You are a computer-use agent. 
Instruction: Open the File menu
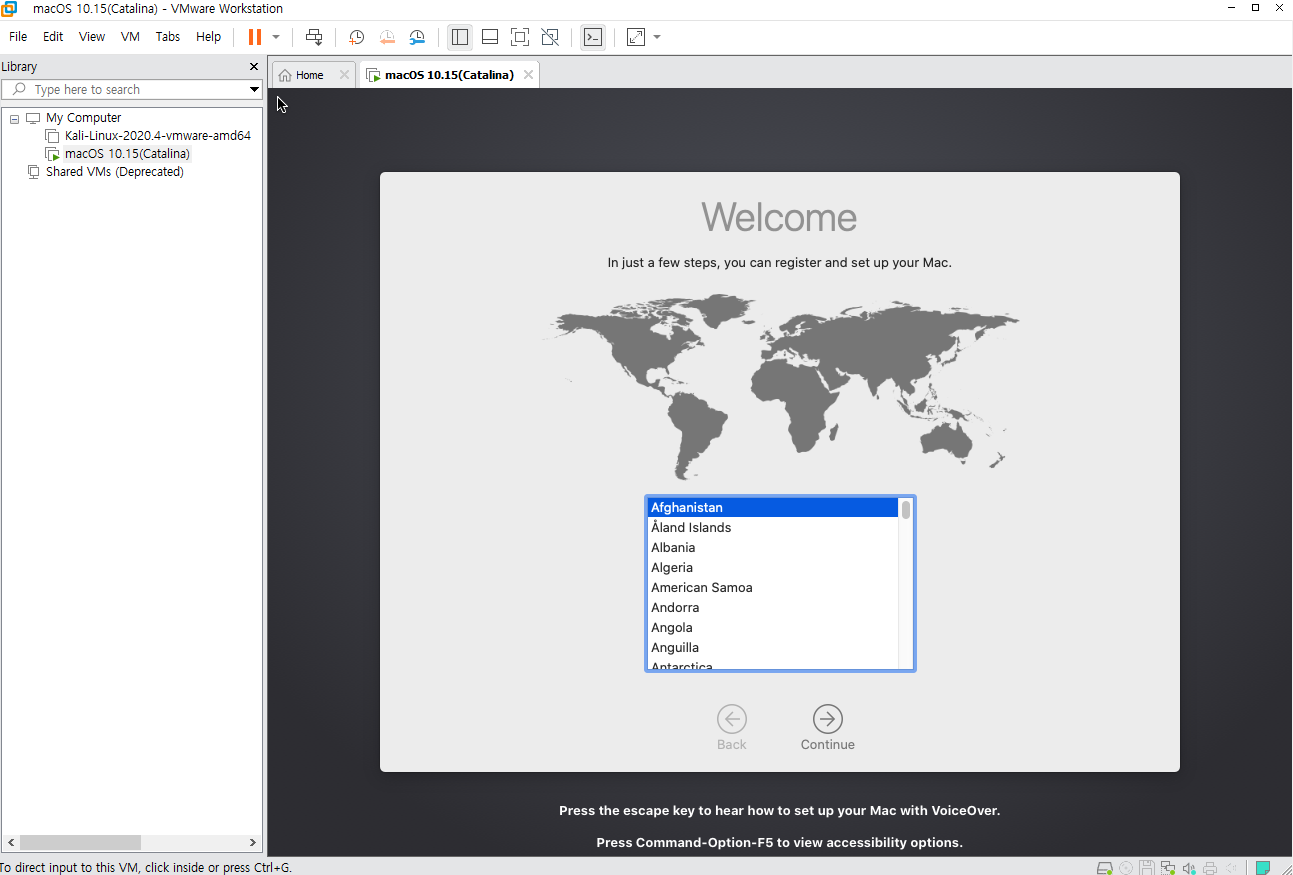coord(18,37)
